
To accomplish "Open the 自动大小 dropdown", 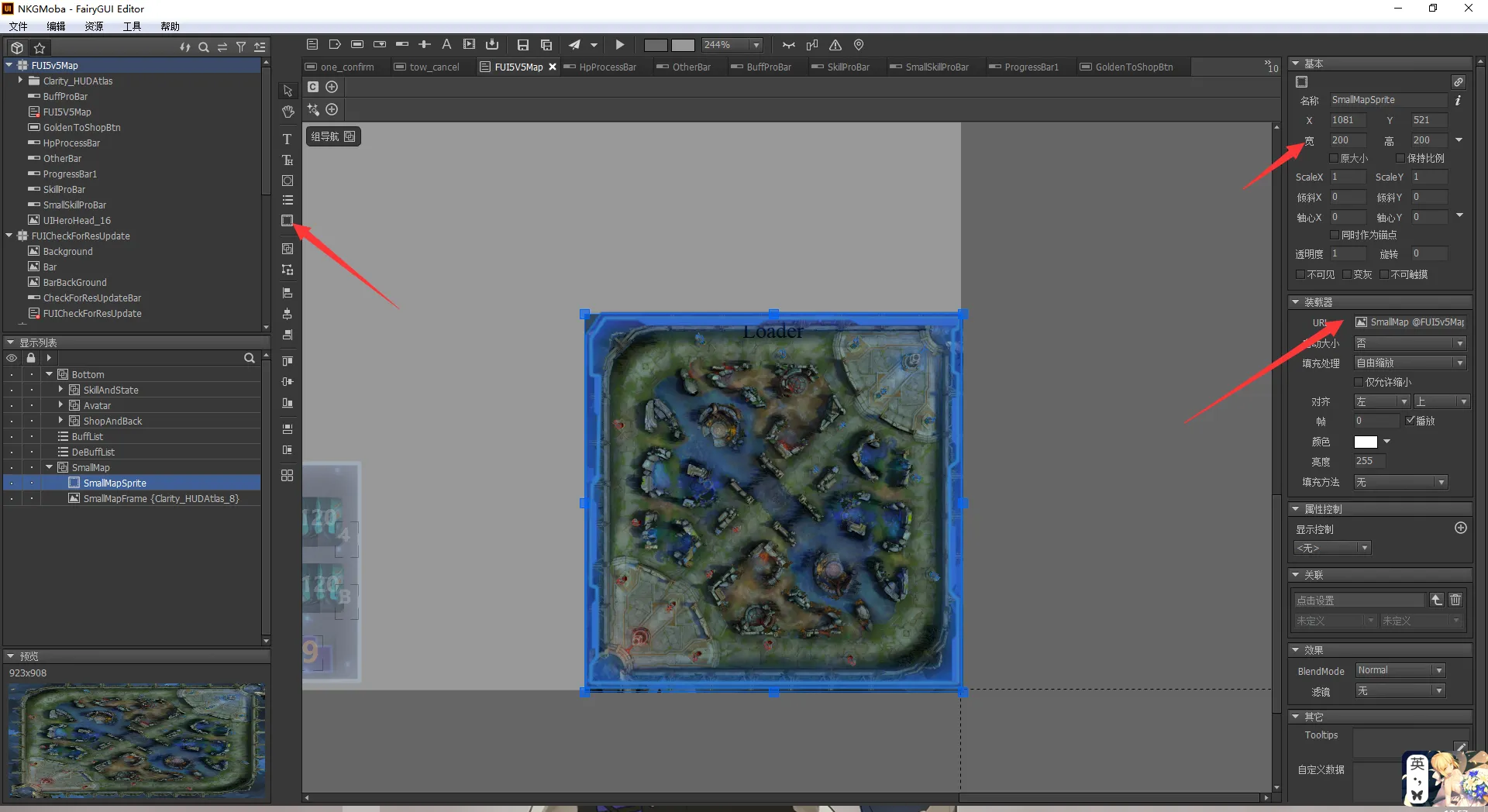I will click(x=1410, y=343).
